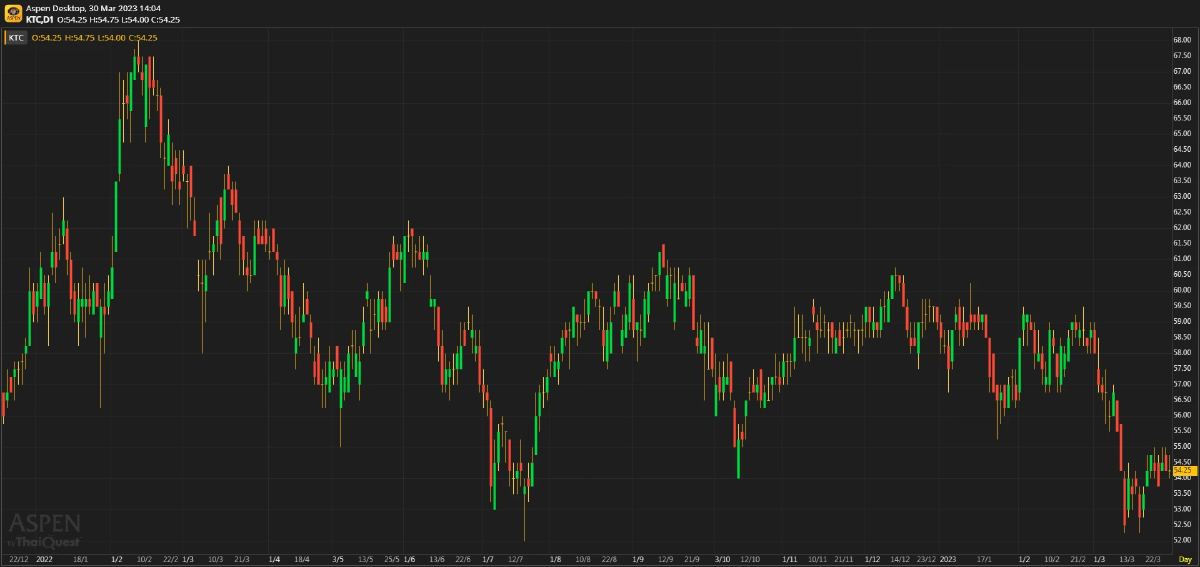Click the 22/3 date axis label
Image resolution: width=1200 pixels, height=567 pixels.
[1153, 560]
